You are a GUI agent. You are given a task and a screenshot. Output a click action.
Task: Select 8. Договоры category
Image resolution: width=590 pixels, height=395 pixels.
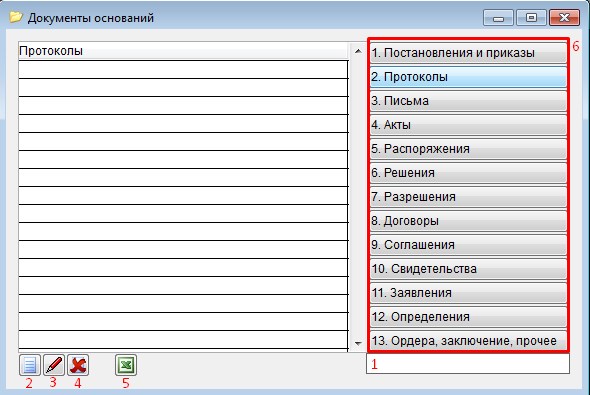(468, 221)
